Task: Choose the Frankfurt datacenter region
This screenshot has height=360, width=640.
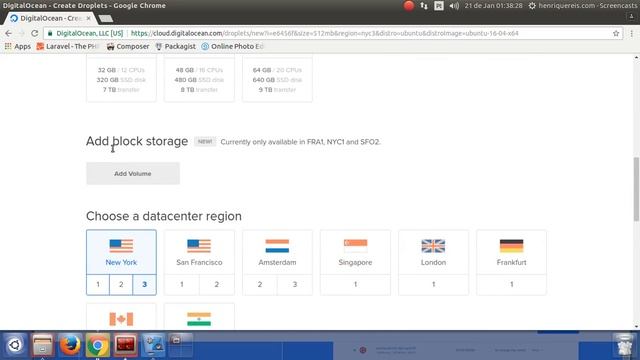Action: coord(511,252)
